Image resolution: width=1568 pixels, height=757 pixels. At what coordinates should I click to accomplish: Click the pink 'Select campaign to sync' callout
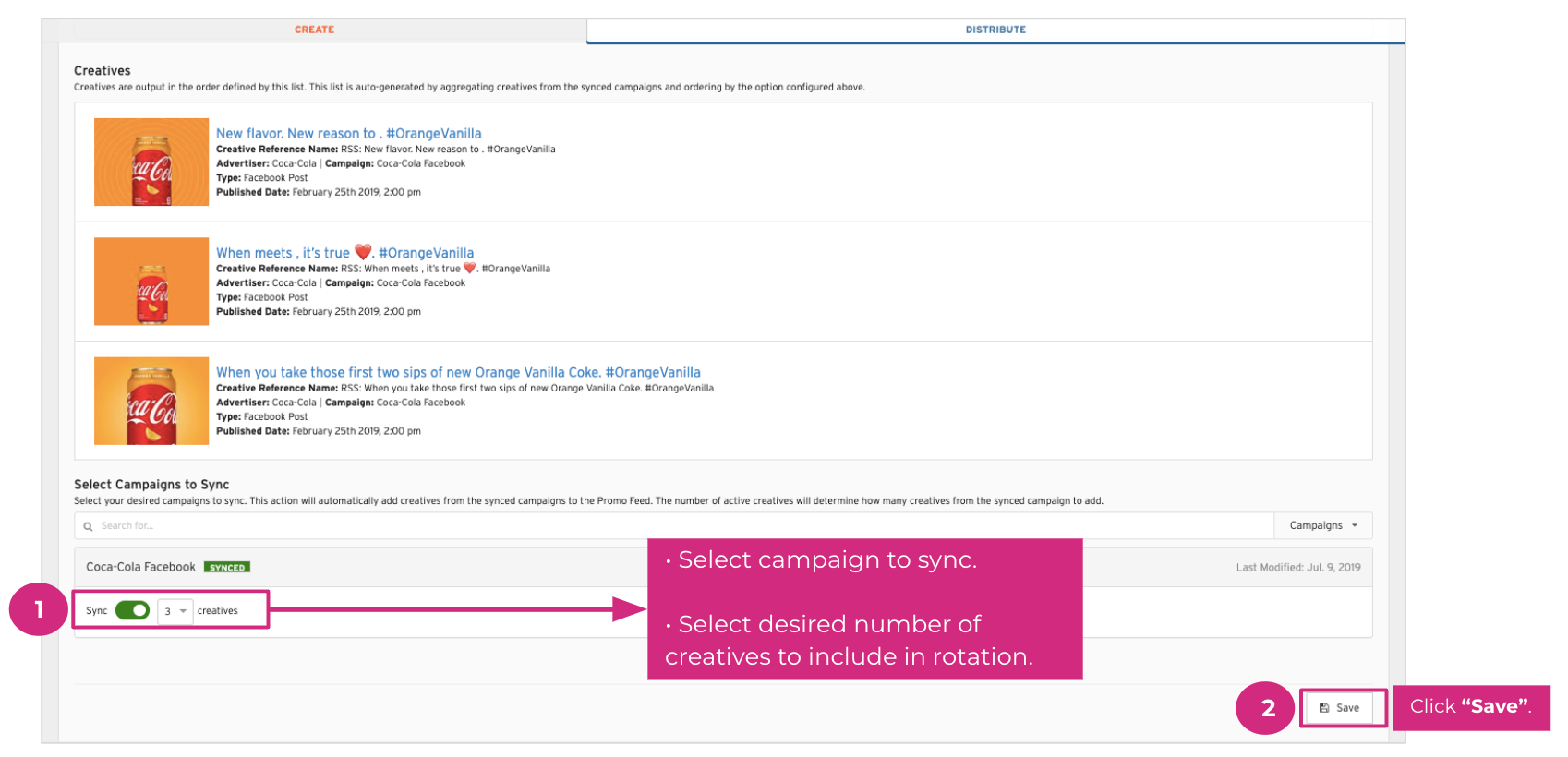(864, 608)
